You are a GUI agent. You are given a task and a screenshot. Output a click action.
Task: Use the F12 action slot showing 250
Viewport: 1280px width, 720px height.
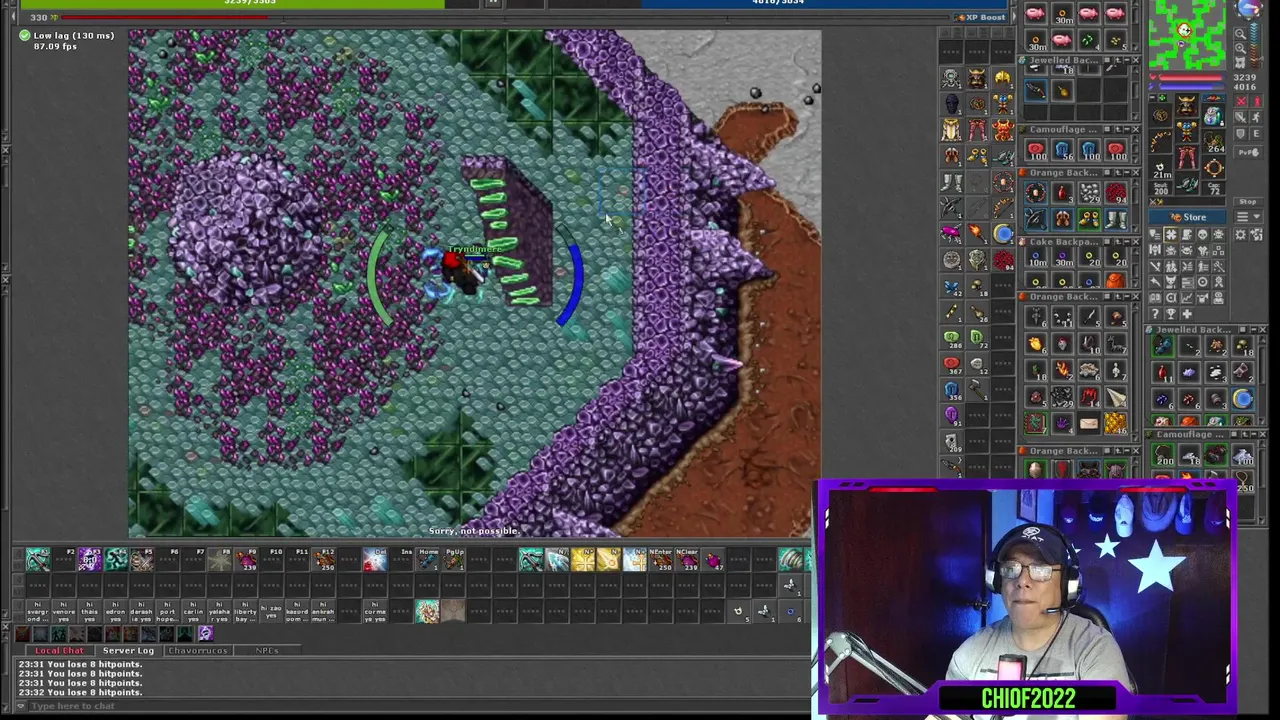click(x=324, y=560)
